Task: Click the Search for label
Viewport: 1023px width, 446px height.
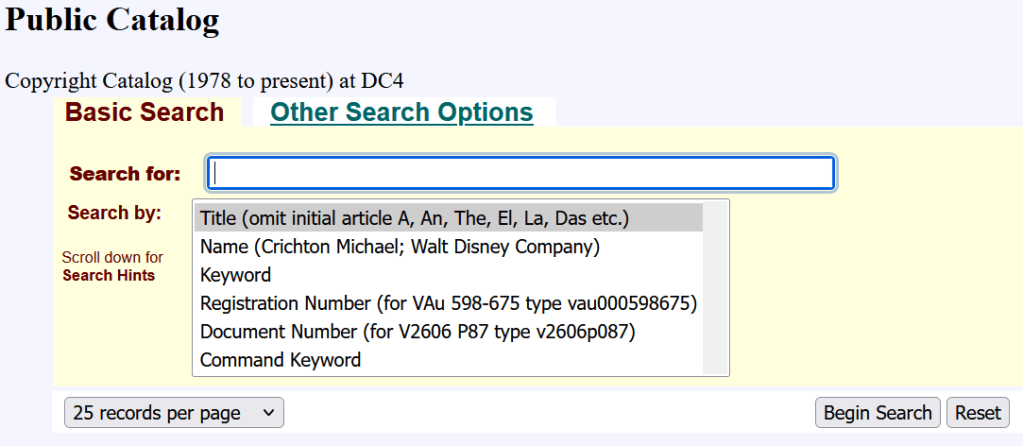Action: pos(125,174)
